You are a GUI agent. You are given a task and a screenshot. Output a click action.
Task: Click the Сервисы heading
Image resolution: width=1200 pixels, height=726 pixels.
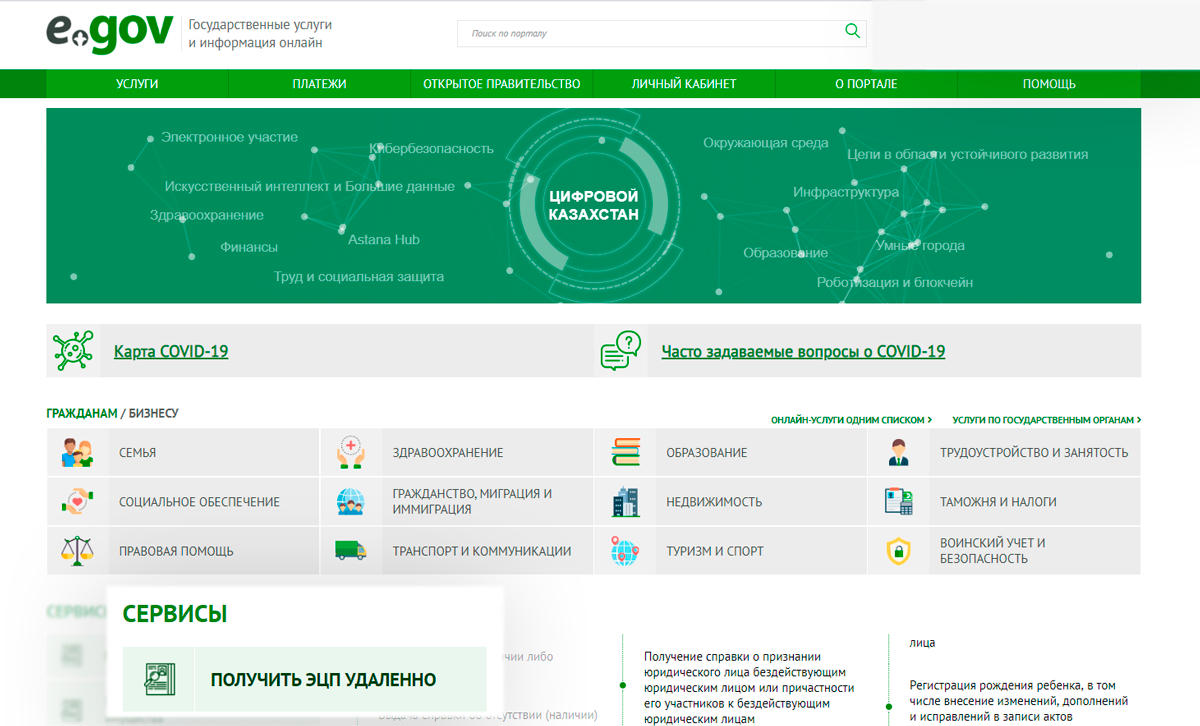(x=175, y=614)
